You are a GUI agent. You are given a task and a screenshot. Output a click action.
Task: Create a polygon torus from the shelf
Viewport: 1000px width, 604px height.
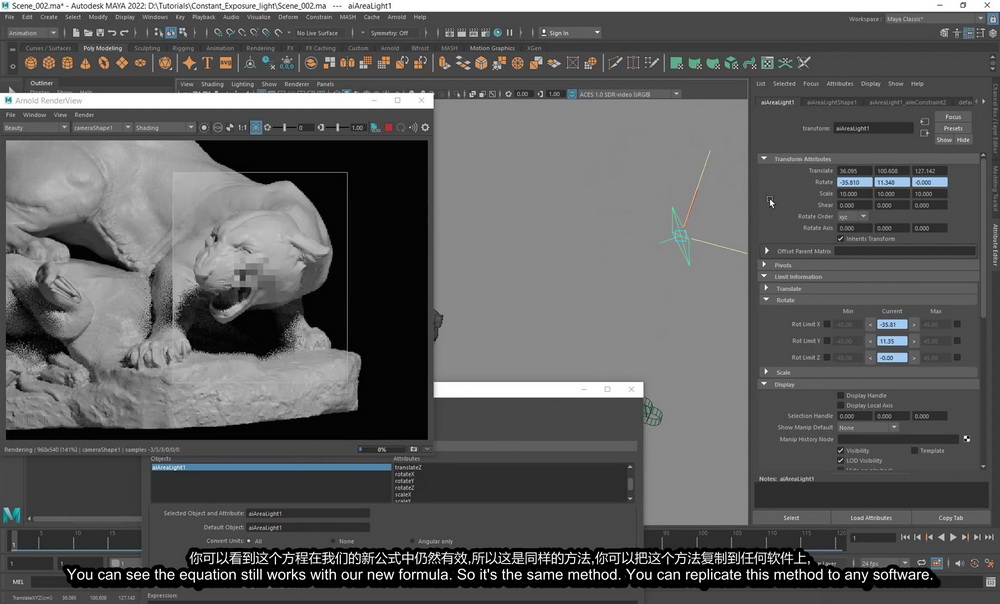[x=103, y=63]
